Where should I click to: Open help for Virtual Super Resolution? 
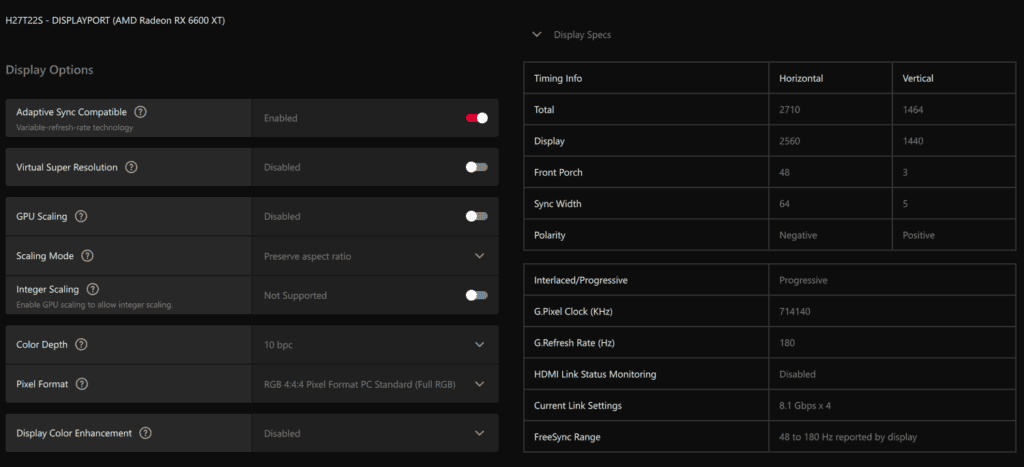coord(131,167)
